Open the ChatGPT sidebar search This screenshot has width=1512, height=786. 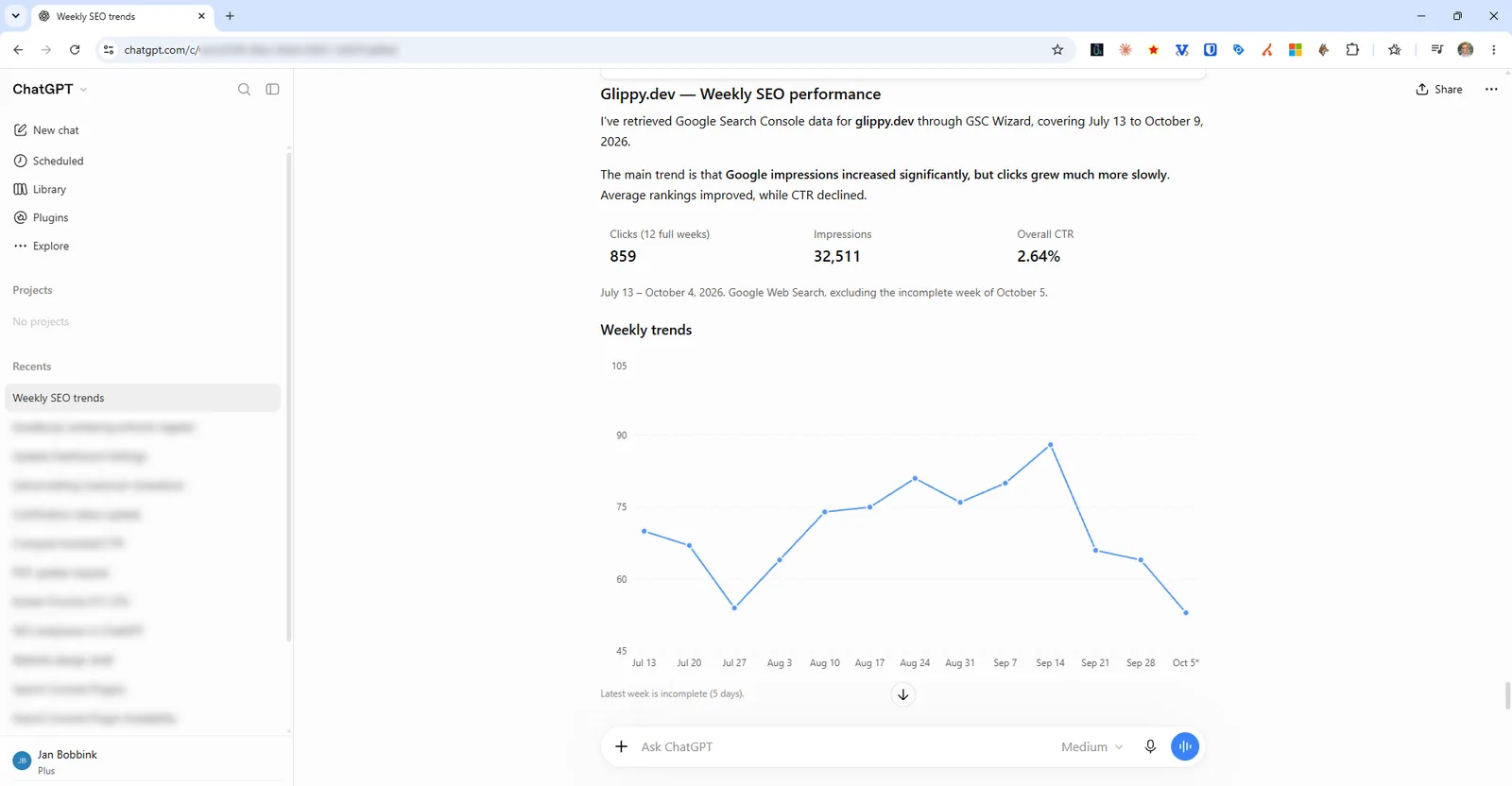click(x=244, y=89)
